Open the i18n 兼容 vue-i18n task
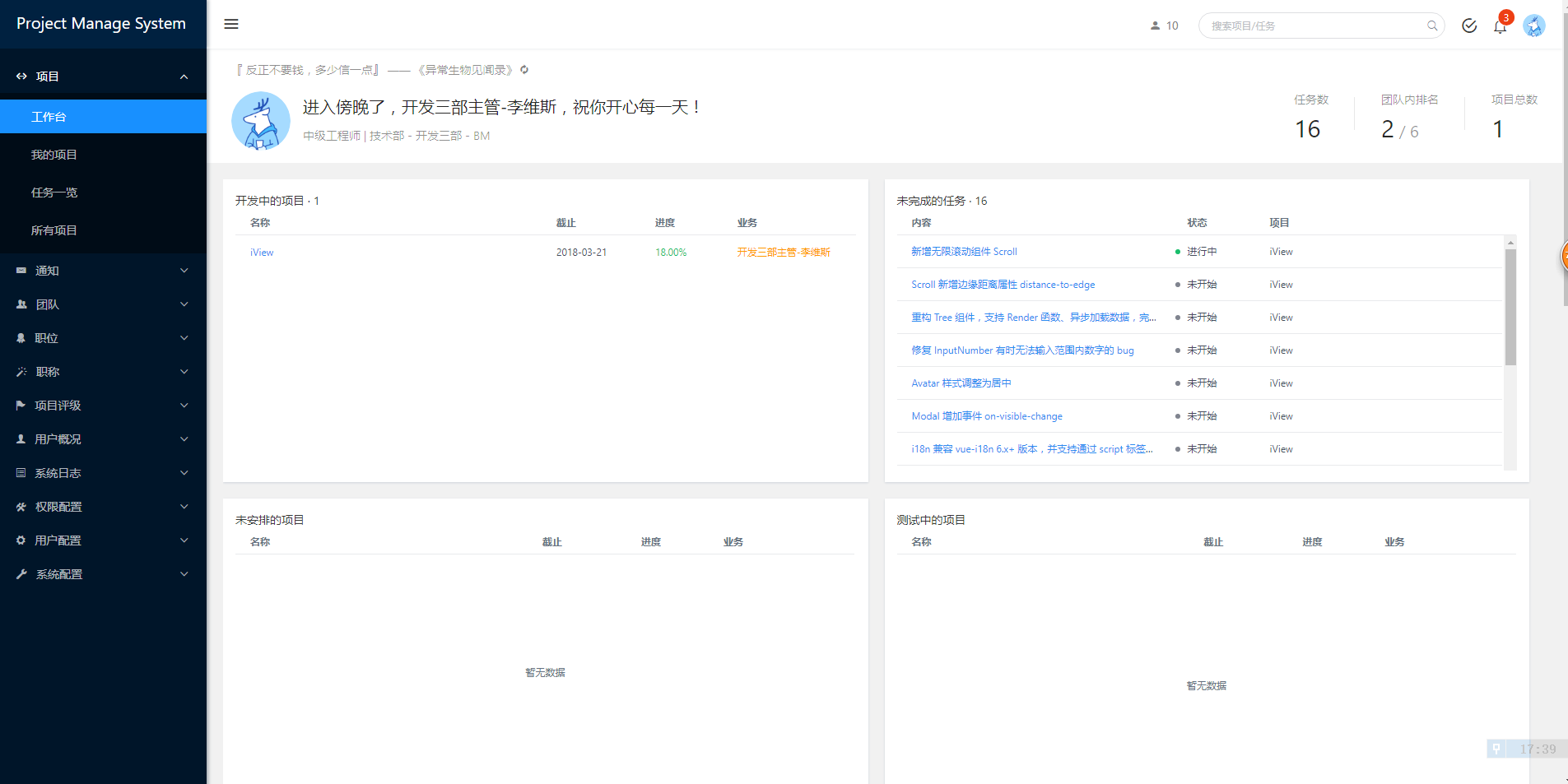This screenshot has width=1568, height=784. 1032,449
